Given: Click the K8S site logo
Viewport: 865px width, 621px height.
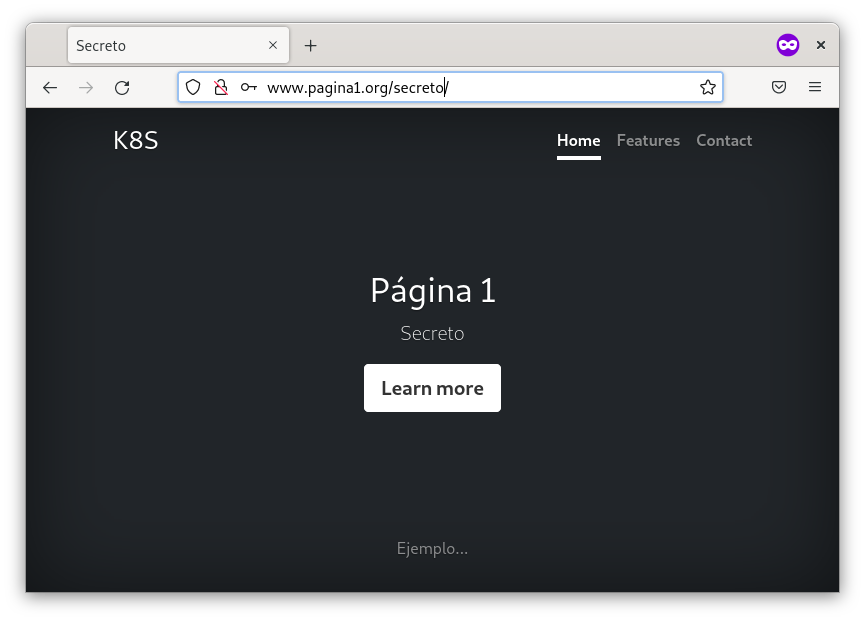Looking at the screenshot, I should click(x=136, y=141).
